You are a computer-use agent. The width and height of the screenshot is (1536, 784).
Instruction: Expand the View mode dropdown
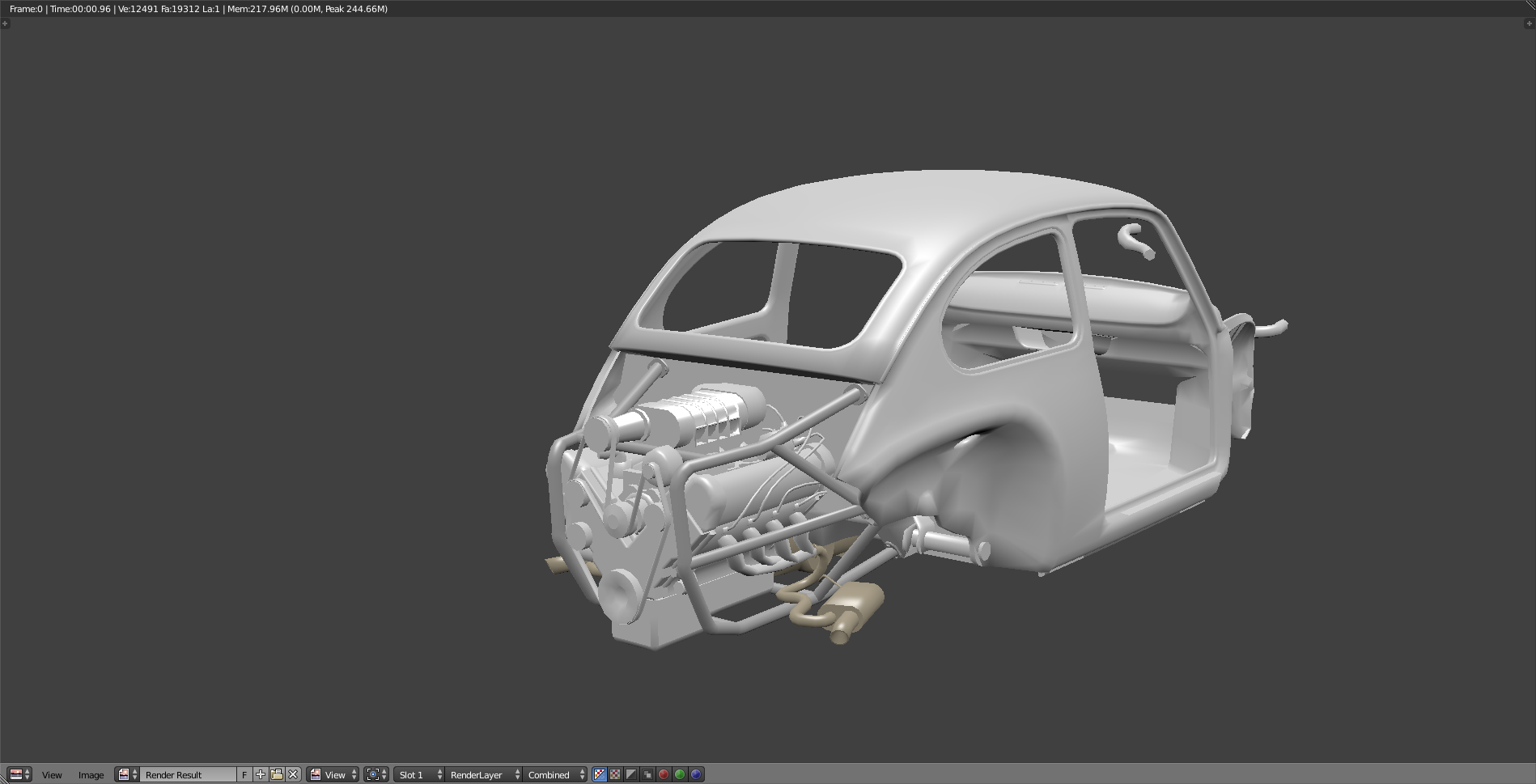(x=333, y=774)
